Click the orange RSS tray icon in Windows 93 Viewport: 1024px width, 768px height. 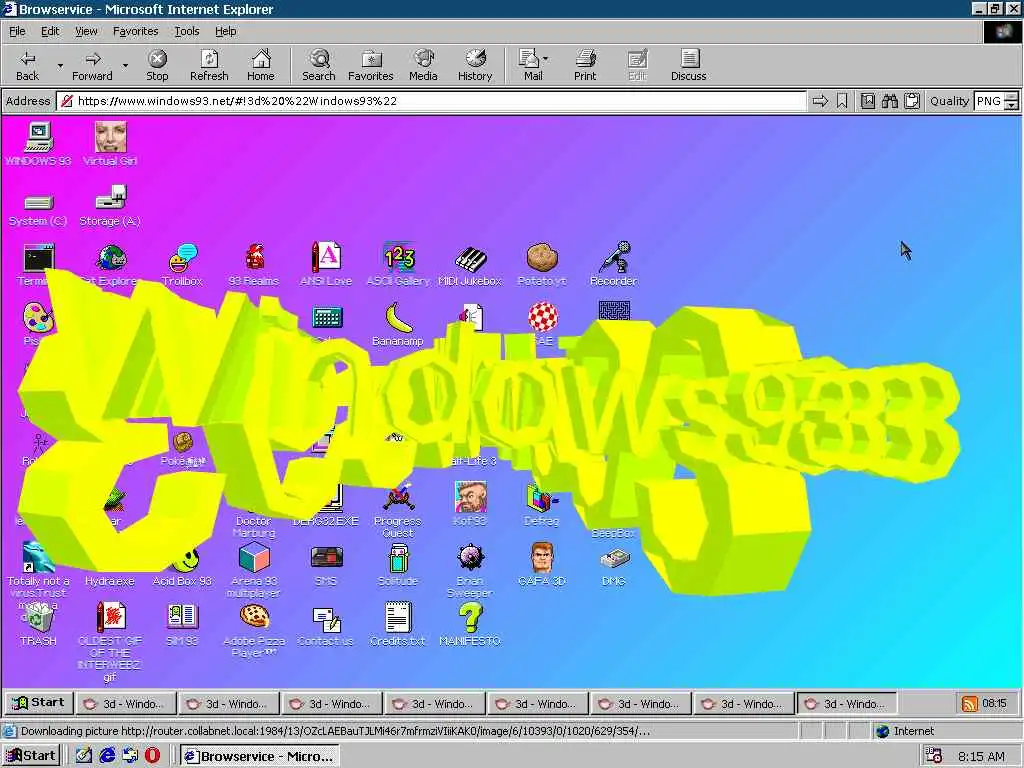[x=970, y=704]
